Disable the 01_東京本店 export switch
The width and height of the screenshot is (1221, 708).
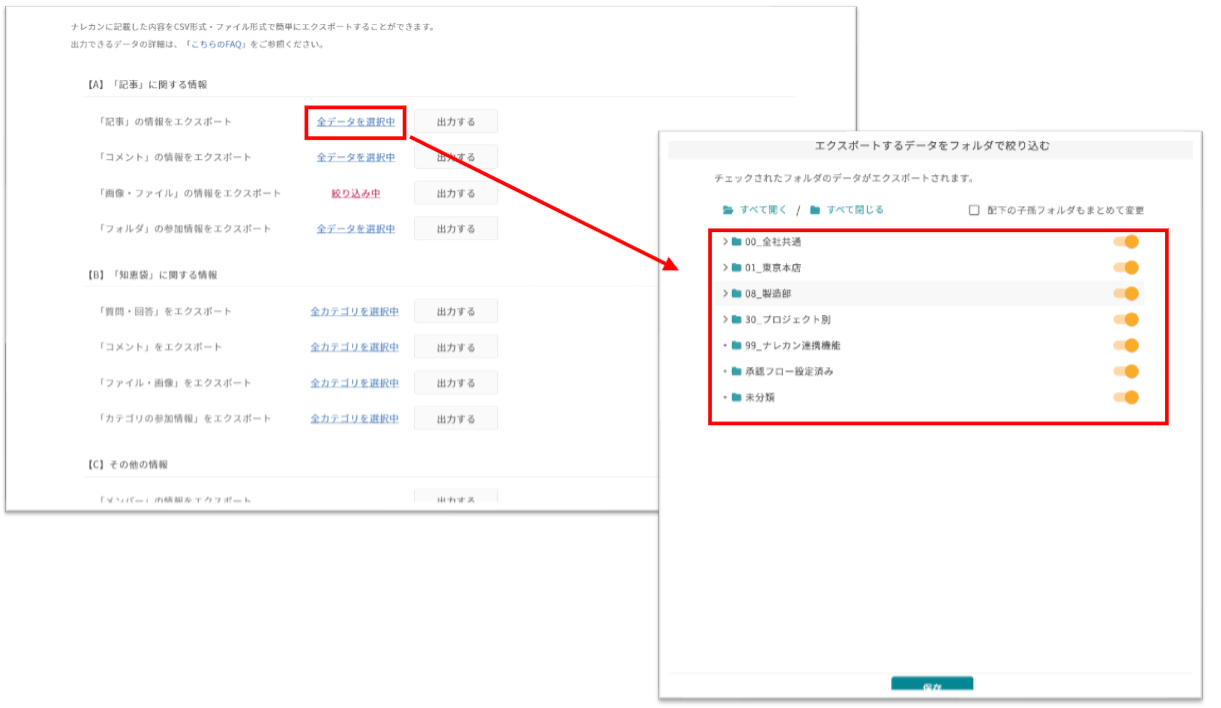coord(1126,268)
